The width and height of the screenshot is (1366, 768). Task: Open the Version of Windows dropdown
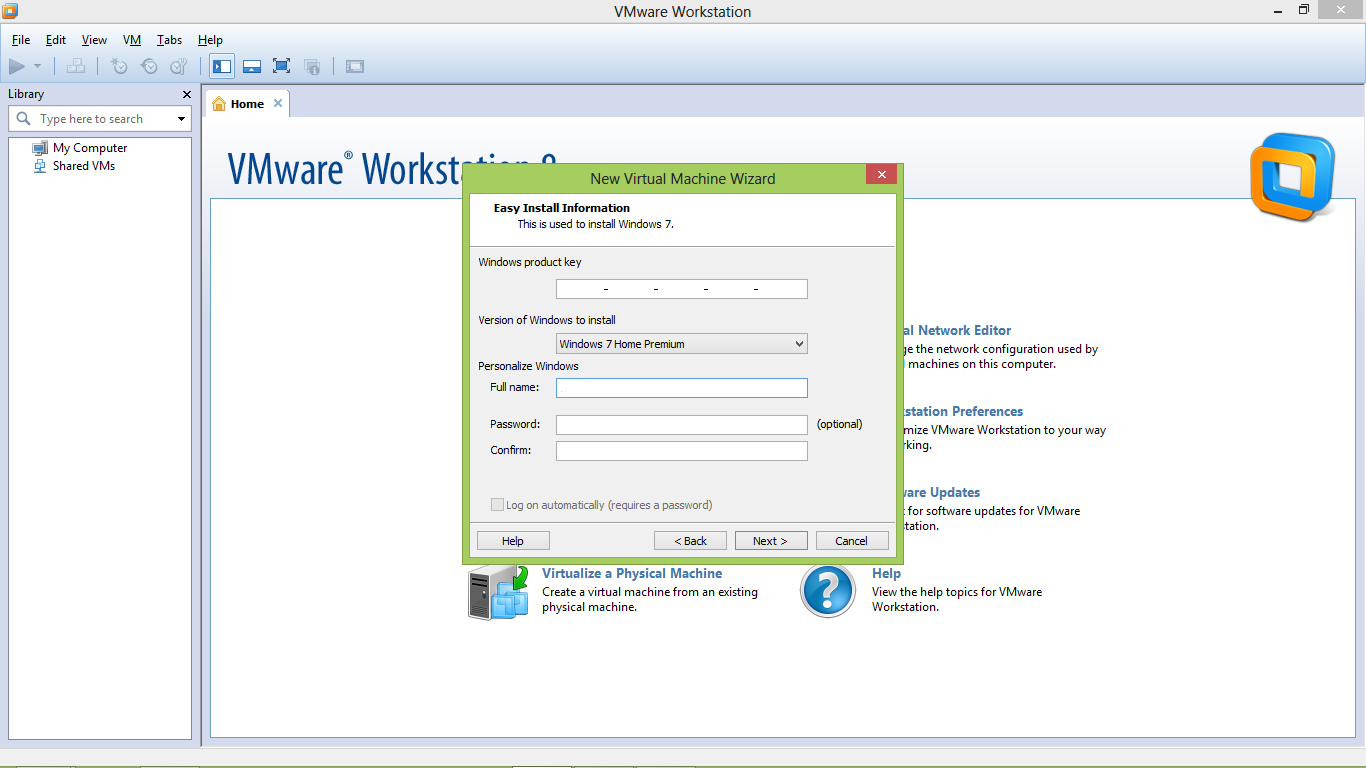click(x=682, y=344)
